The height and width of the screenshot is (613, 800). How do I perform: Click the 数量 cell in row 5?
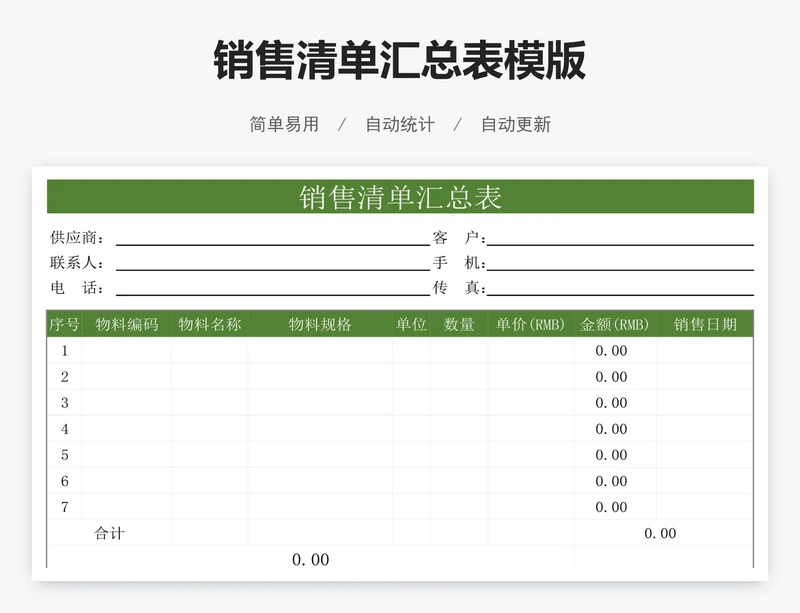459,455
